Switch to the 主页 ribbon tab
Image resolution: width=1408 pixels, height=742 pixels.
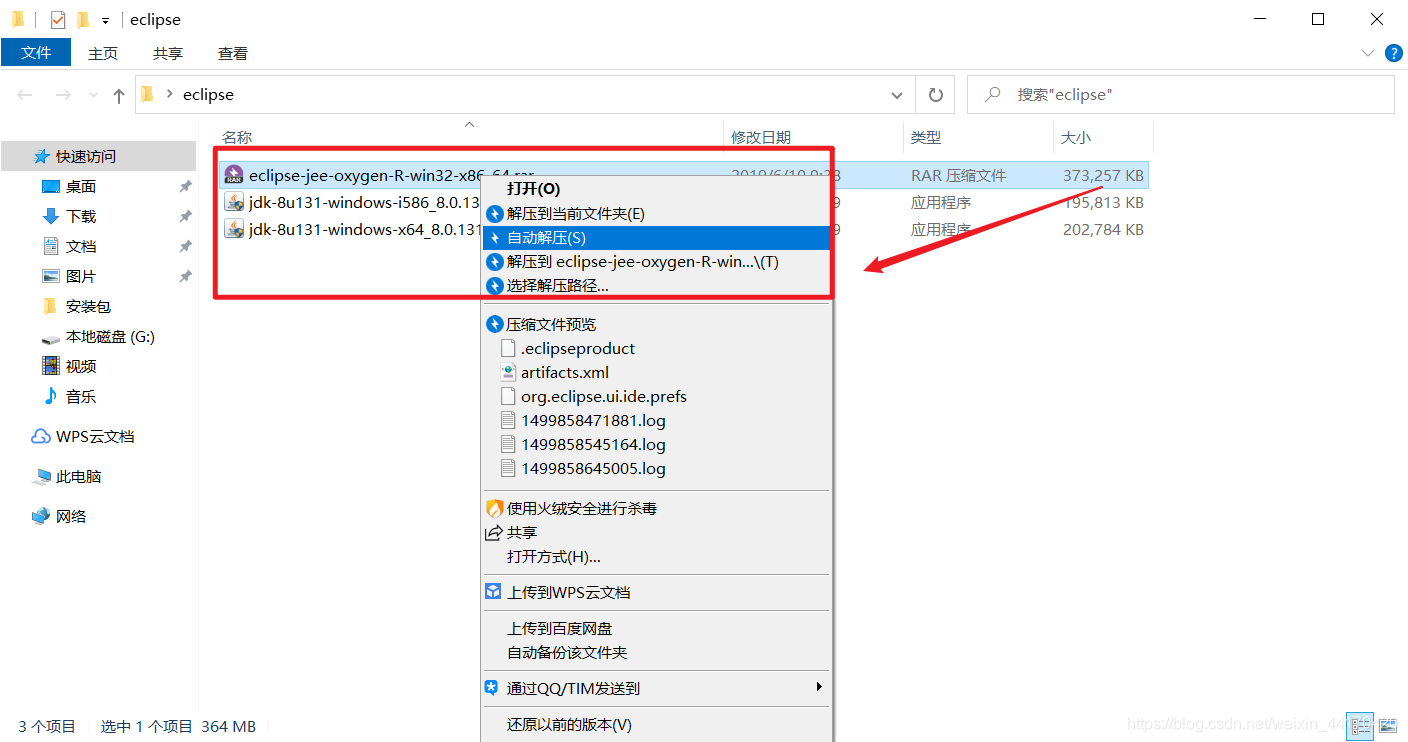coord(103,53)
